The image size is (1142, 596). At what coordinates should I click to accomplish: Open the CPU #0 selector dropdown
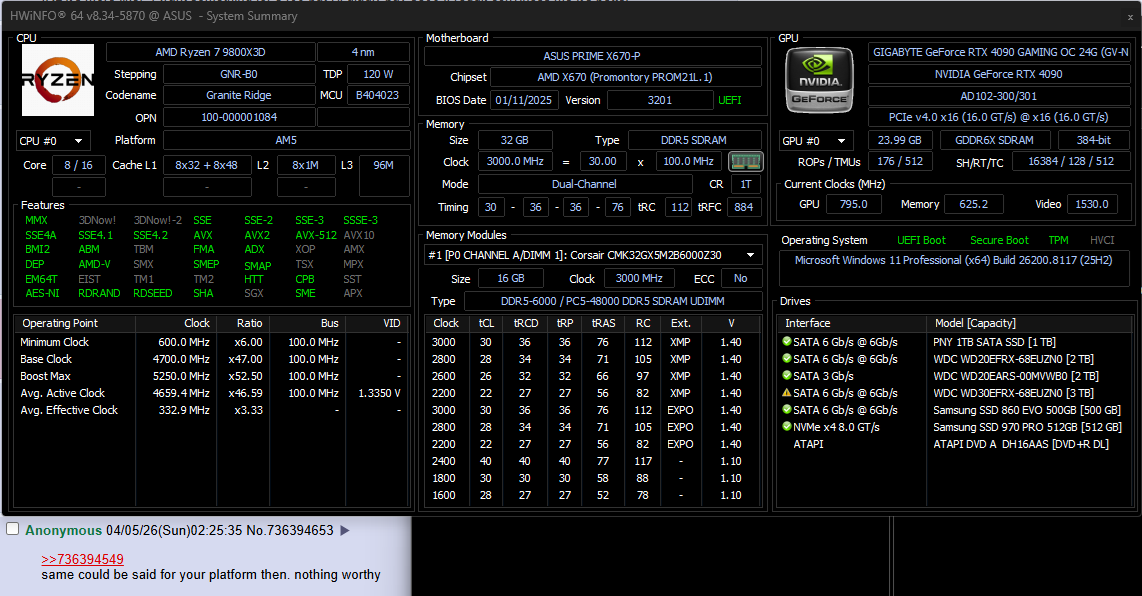52,141
